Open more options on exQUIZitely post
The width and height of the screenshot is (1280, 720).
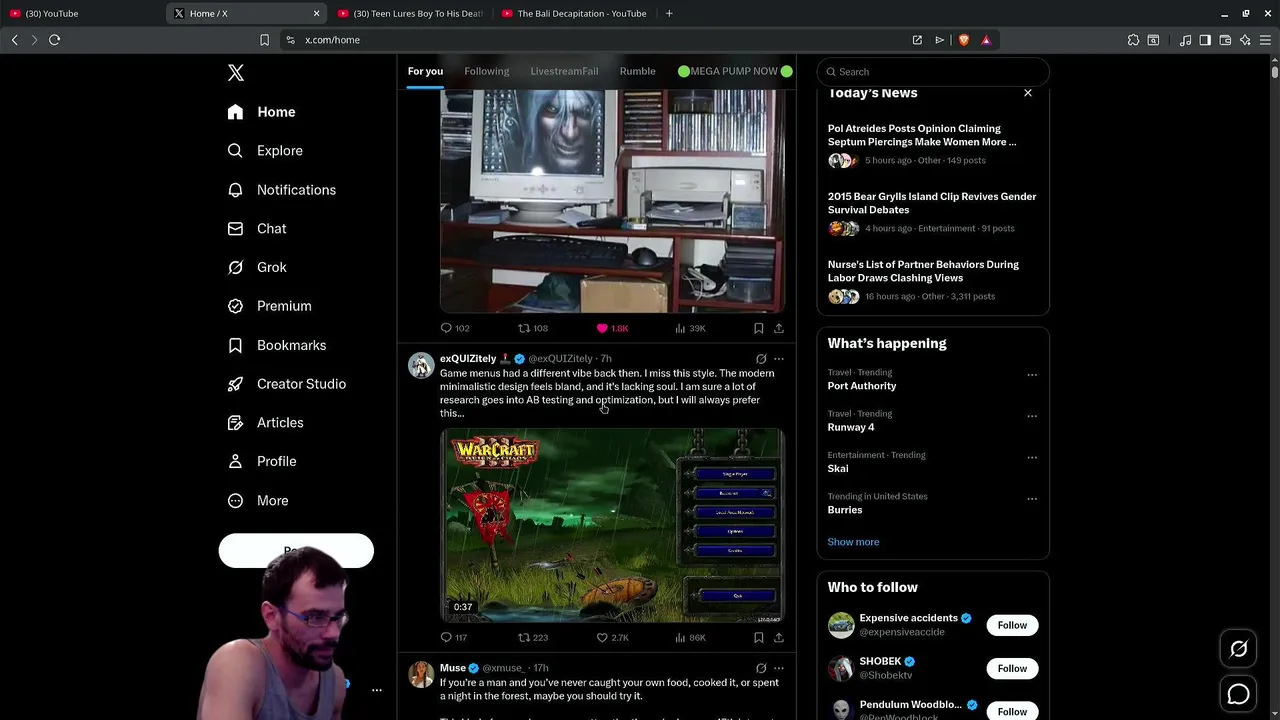779,358
